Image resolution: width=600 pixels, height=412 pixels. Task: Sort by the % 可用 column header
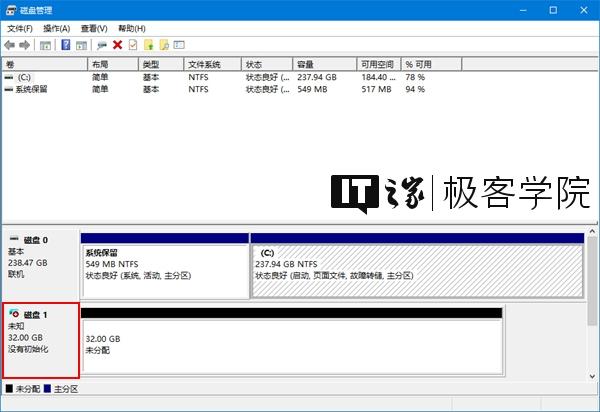[432, 64]
